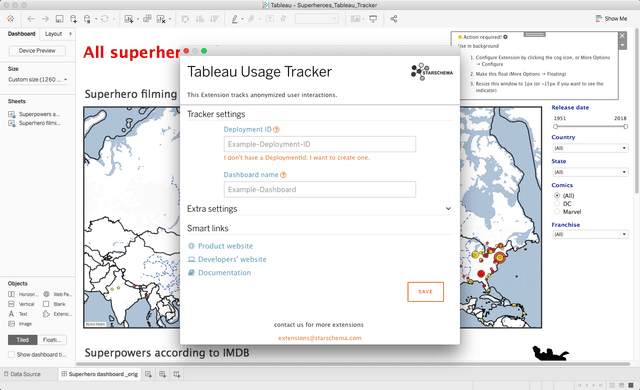Open the Custom size dropdown
Viewport: 640px width, 390px height.
click(38, 80)
